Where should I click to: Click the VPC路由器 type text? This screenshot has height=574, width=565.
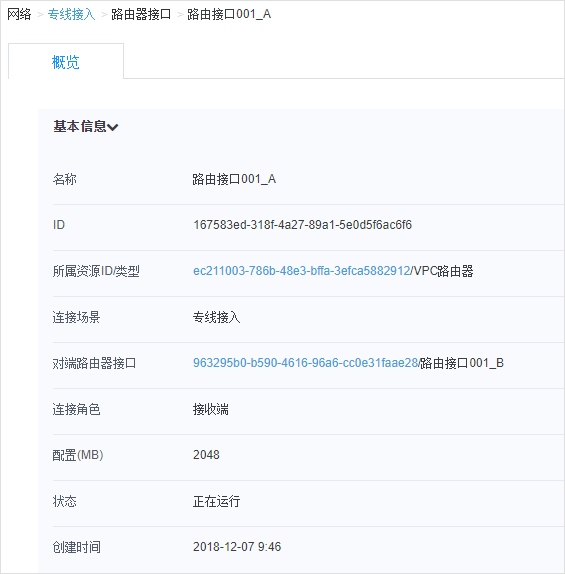click(443, 271)
